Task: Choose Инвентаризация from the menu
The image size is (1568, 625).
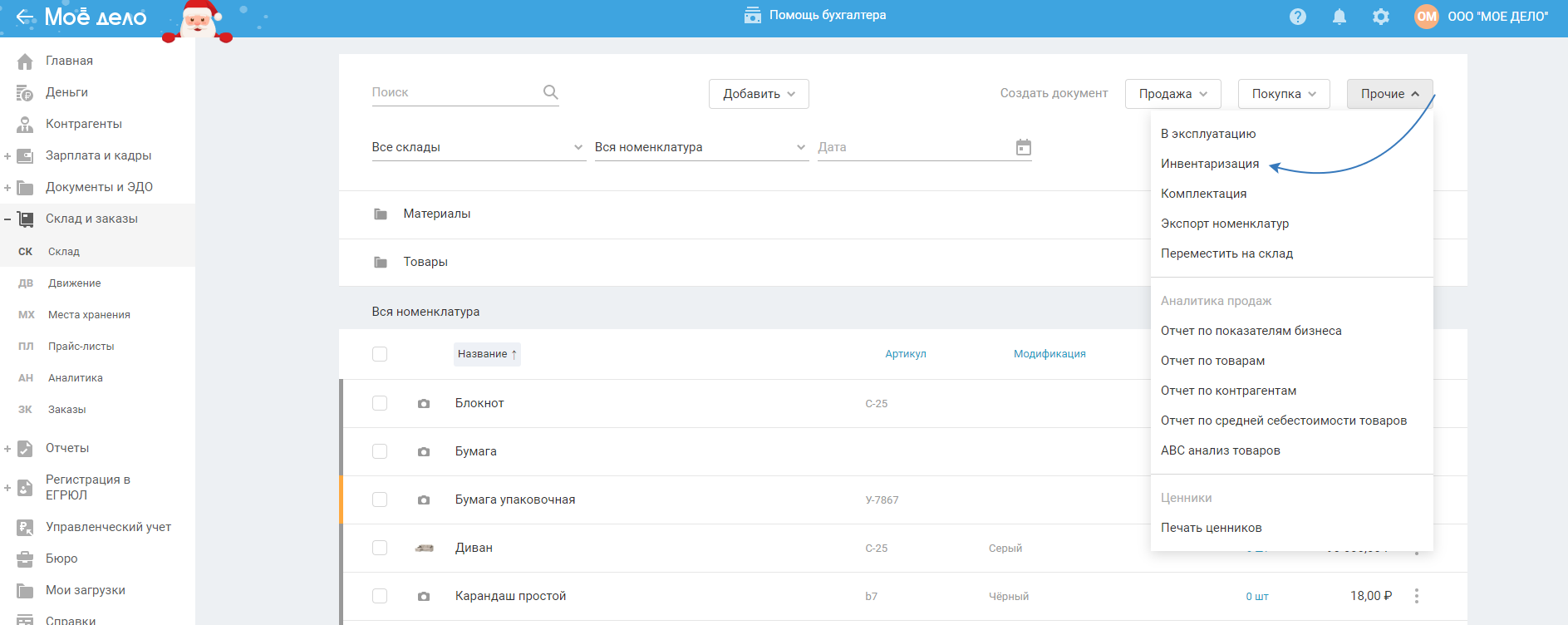Action: point(1209,164)
